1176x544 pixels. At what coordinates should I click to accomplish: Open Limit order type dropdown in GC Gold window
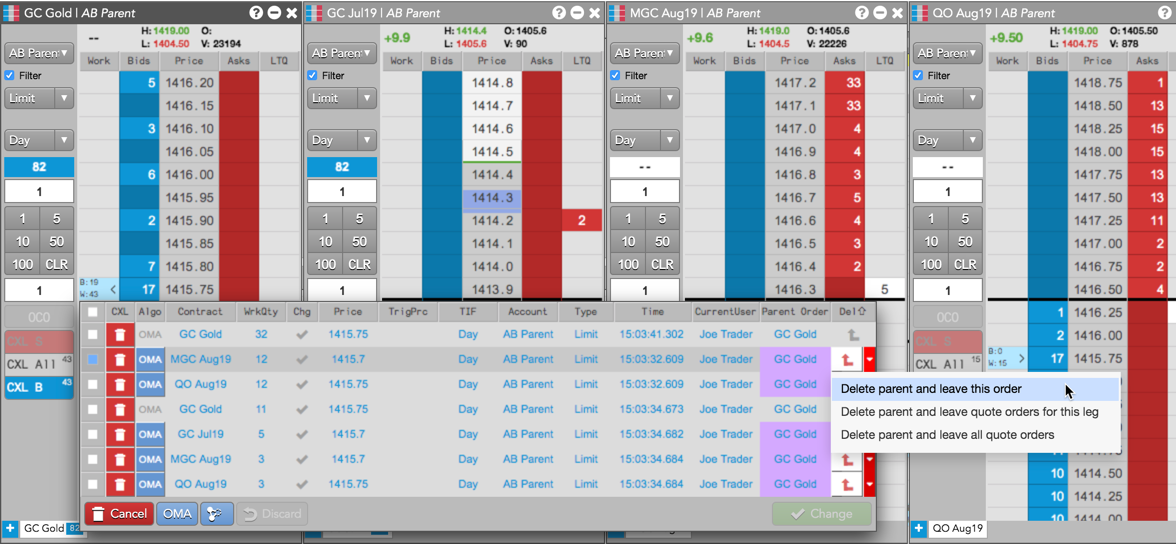tap(39, 98)
